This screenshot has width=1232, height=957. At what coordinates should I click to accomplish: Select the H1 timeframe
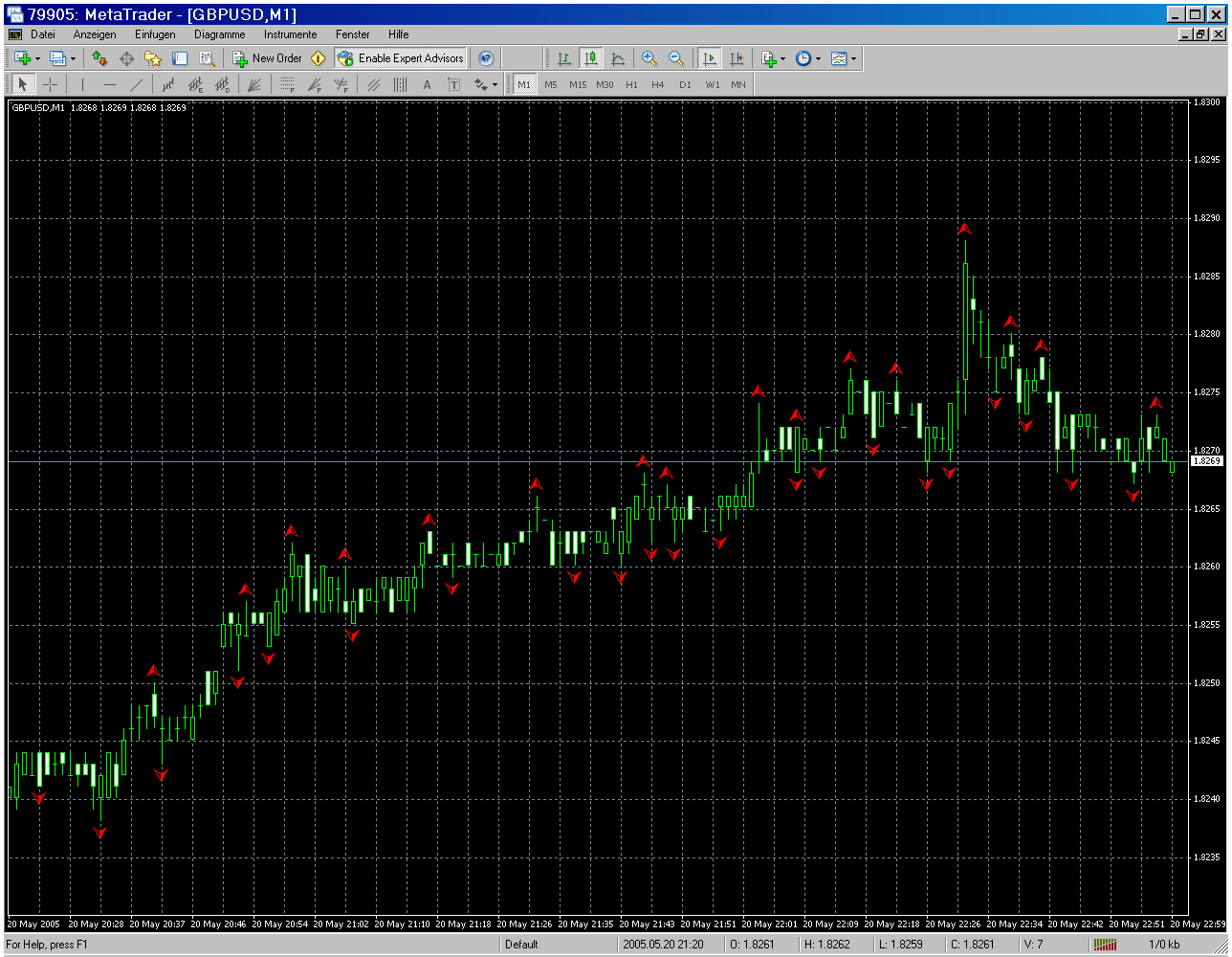[631, 84]
